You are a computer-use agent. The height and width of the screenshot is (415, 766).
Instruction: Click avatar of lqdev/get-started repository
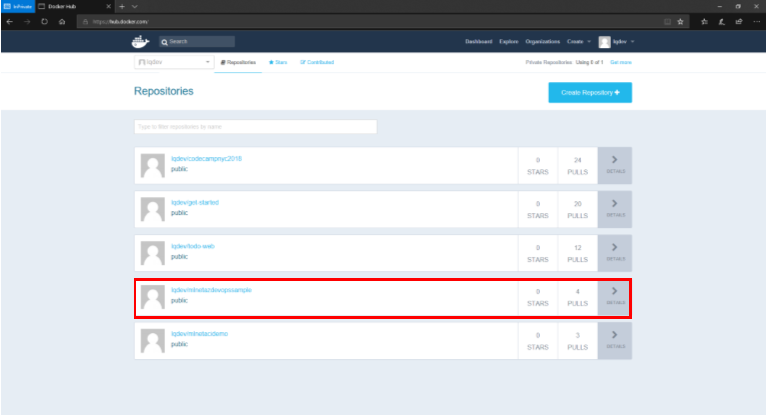click(153, 209)
